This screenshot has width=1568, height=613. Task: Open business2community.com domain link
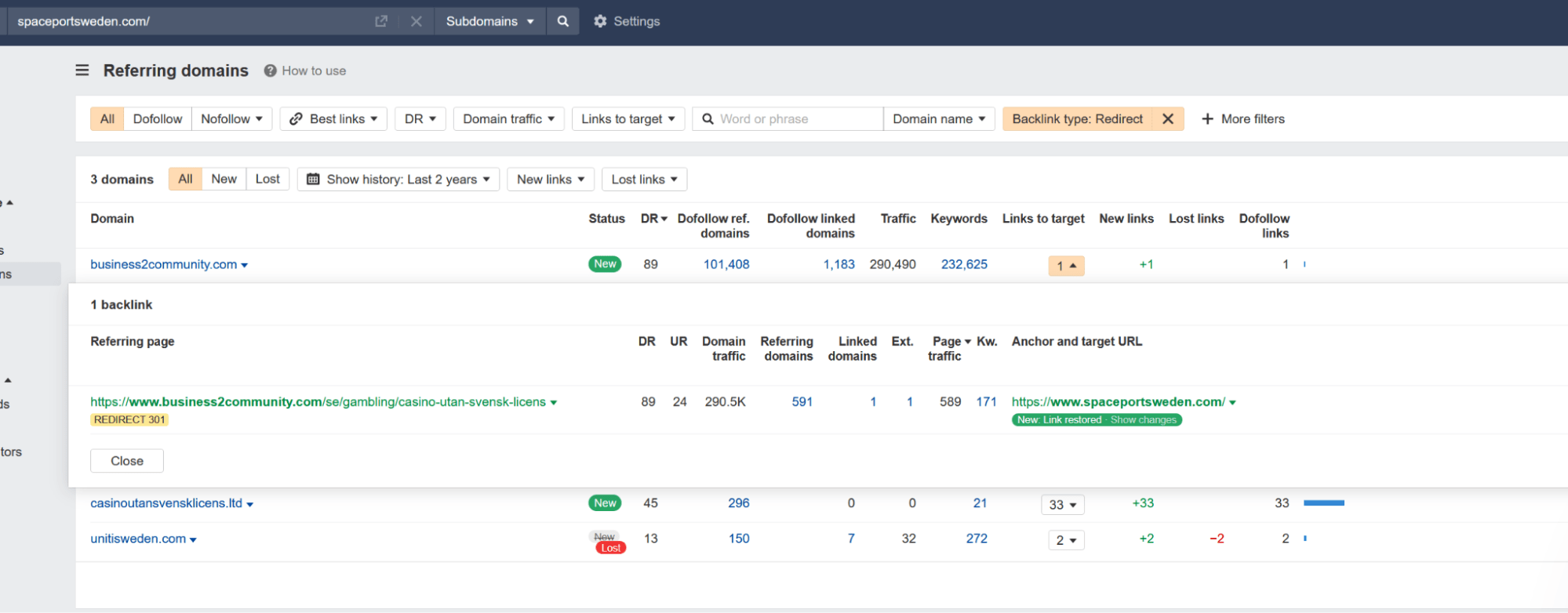[x=163, y=265]
